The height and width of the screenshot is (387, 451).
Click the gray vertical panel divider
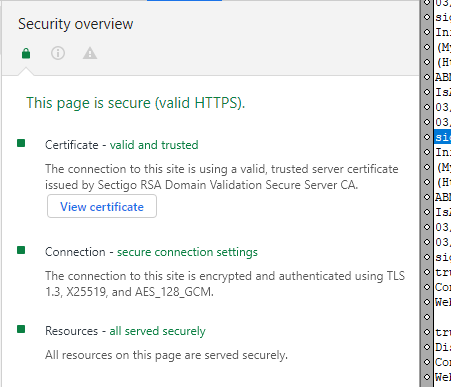click(x=421, y=193)
